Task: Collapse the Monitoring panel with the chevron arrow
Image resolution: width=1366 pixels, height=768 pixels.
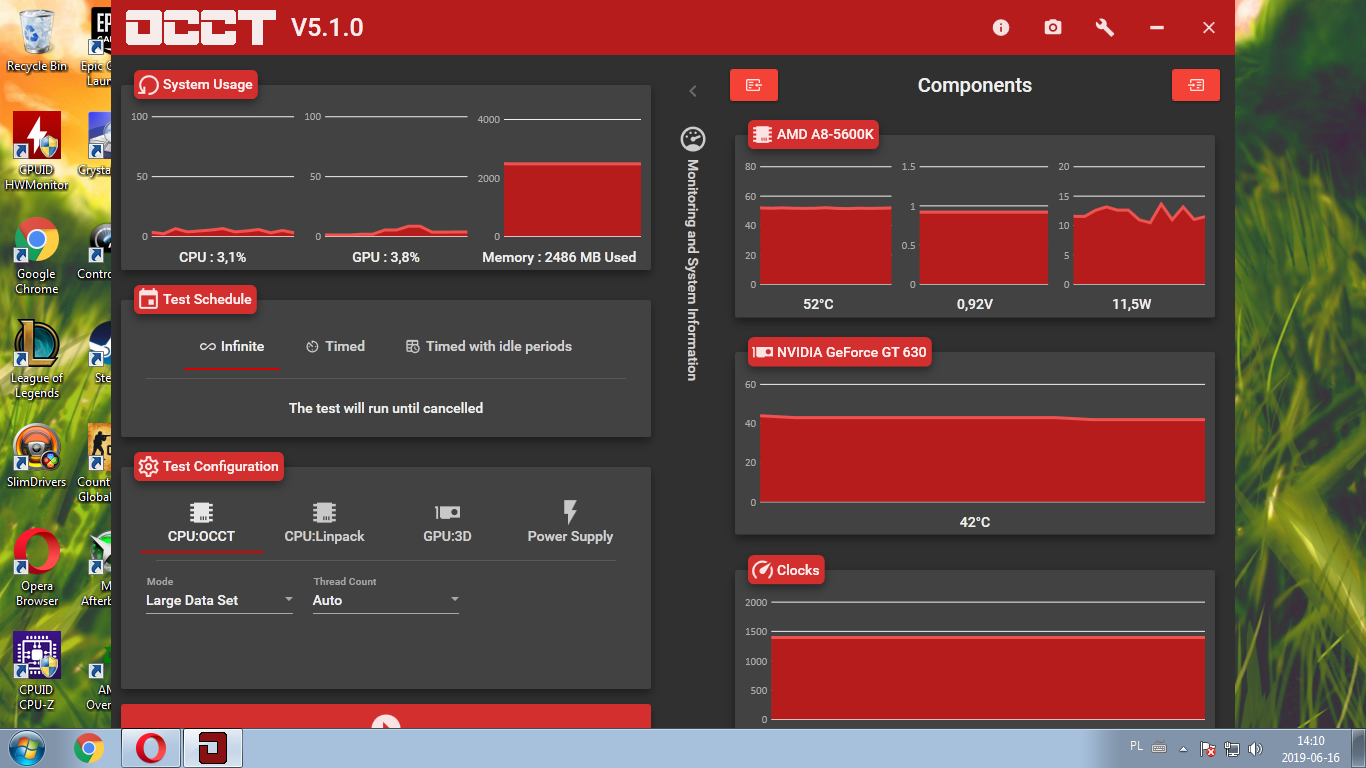Action: [x=692, y=91]
